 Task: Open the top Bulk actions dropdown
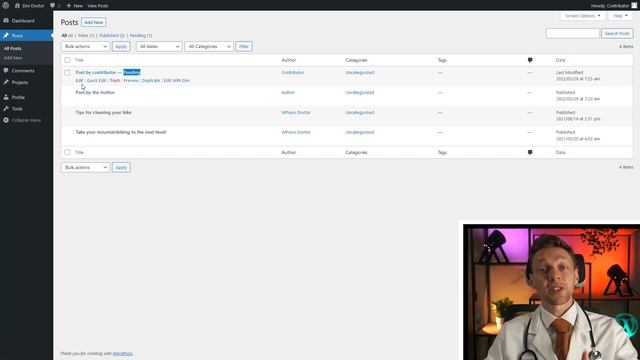[85, 47]
